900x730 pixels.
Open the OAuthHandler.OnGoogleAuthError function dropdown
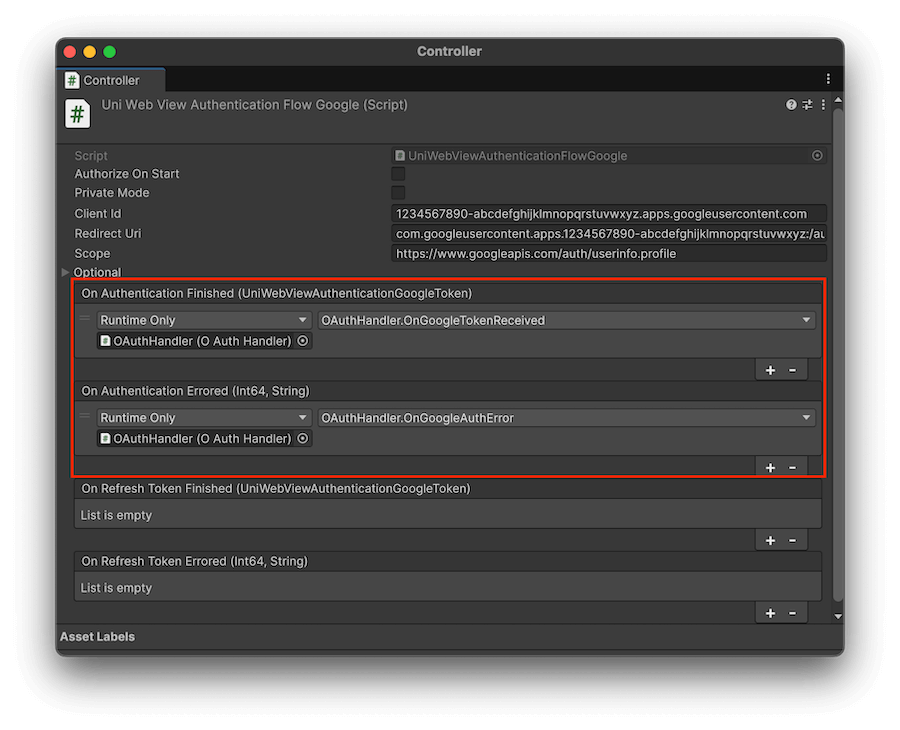coord(566,418)
